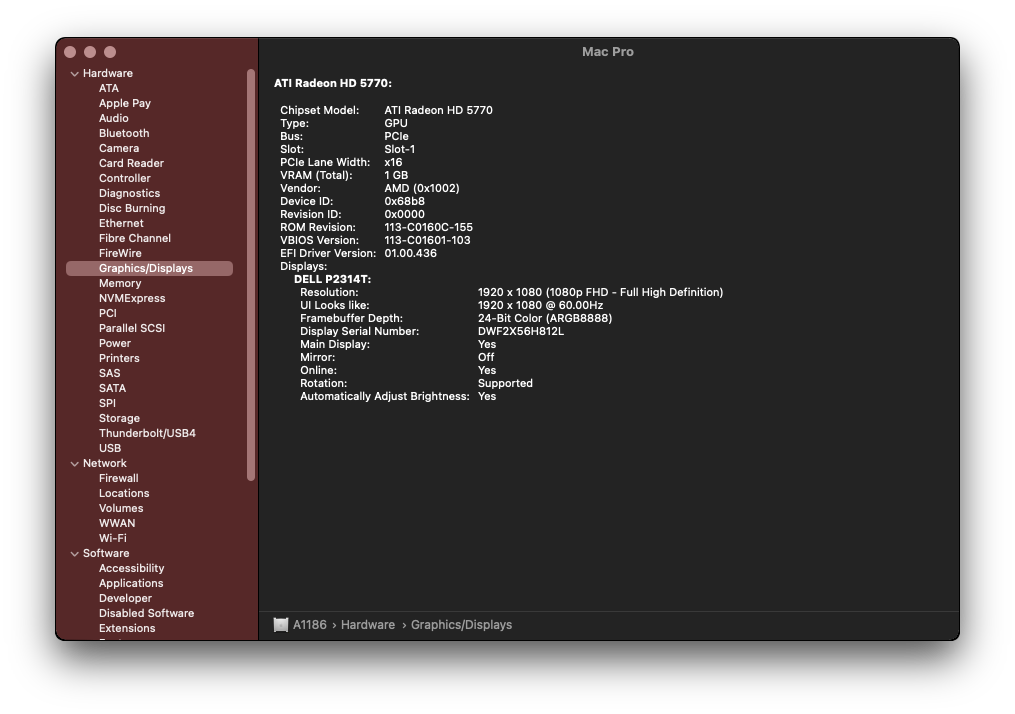Viewport: 1015px width, 714px height.
Task: Open the Apple Pay category
Action: pyautogui.click(x=124, y=103)
